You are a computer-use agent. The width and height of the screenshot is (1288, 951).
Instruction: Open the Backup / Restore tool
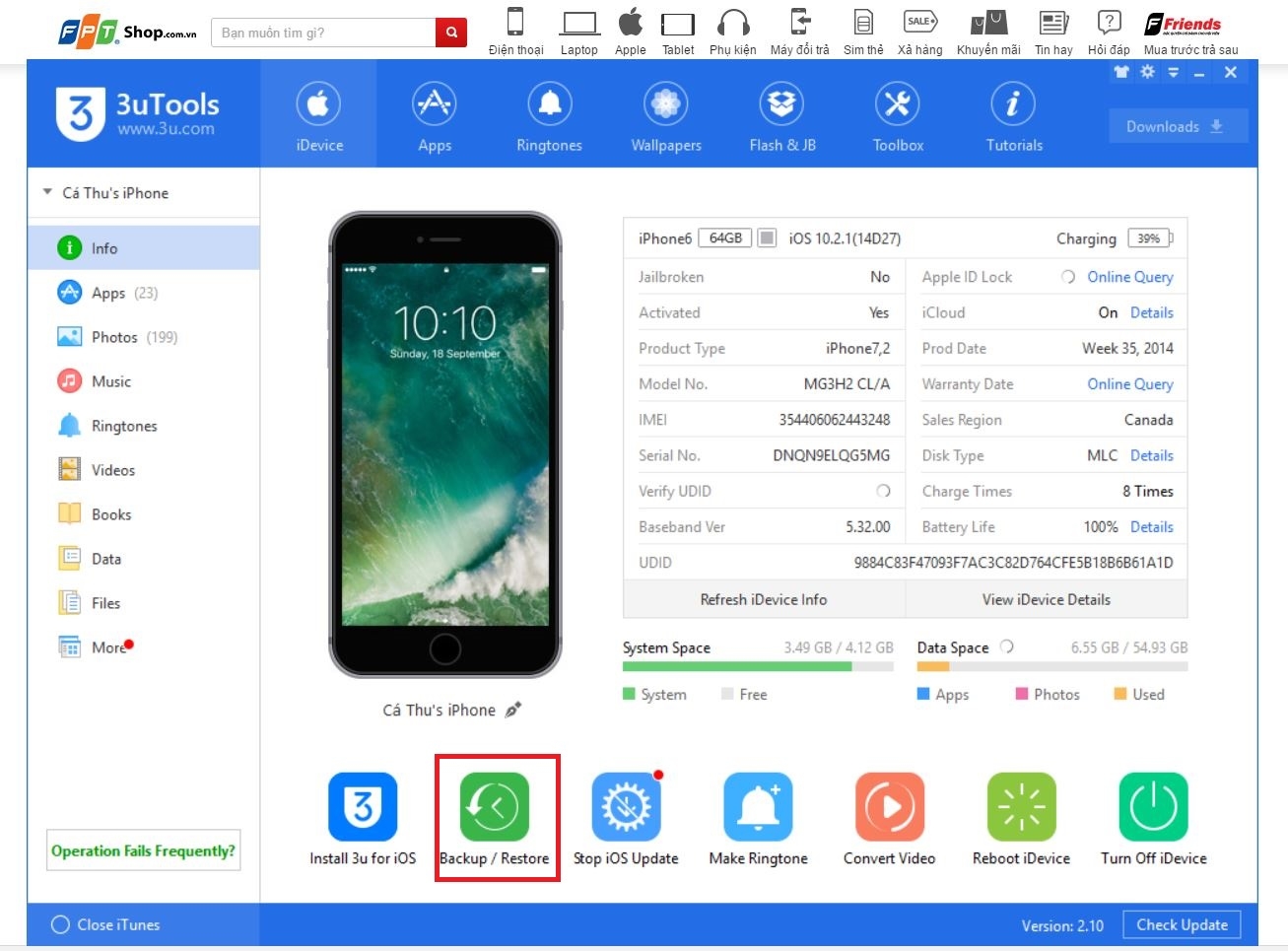(496, 805)
